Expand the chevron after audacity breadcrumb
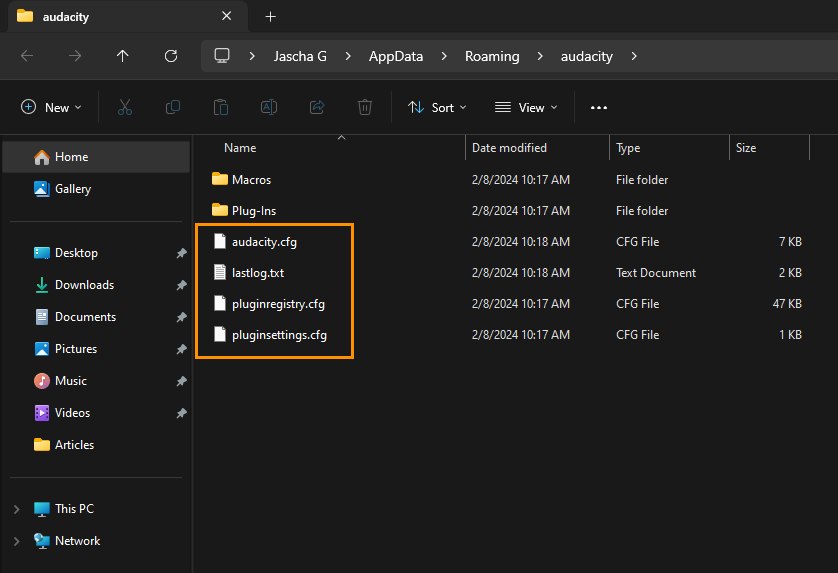 (634, 56)
